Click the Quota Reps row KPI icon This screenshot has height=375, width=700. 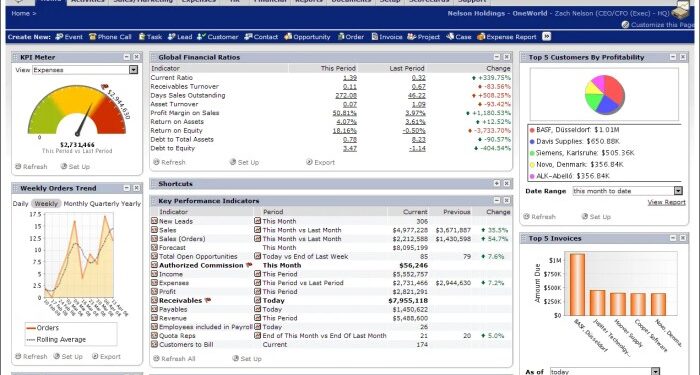coord(154,336)
